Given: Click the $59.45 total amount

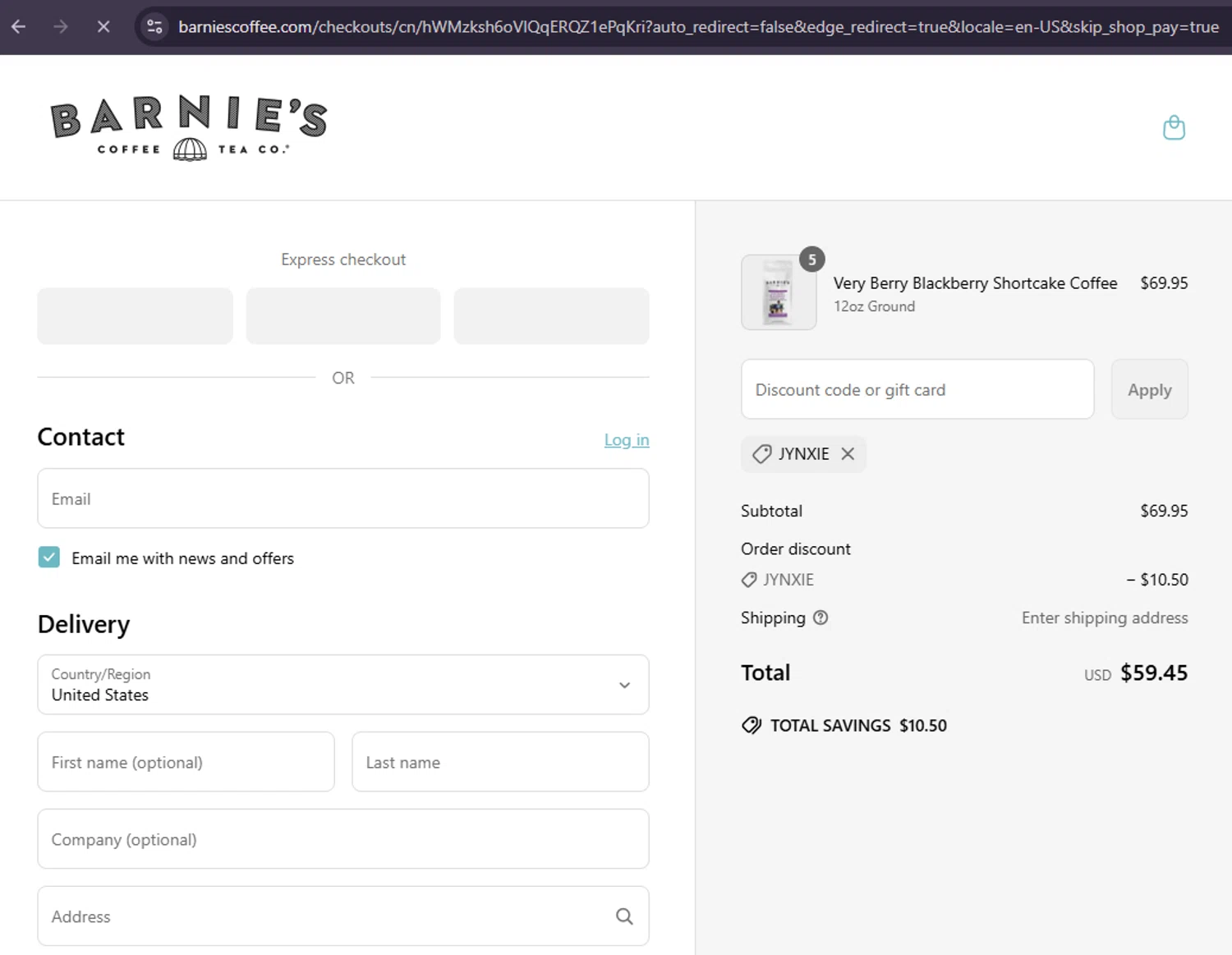Looking at the screenshot, I should (x=1154, y=673).
